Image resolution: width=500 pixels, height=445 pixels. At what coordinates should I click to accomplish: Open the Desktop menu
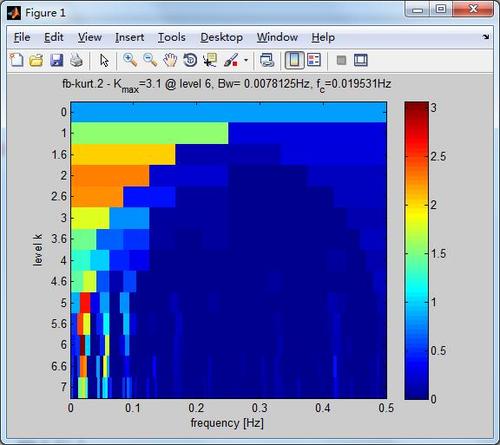tap(221, 37)
